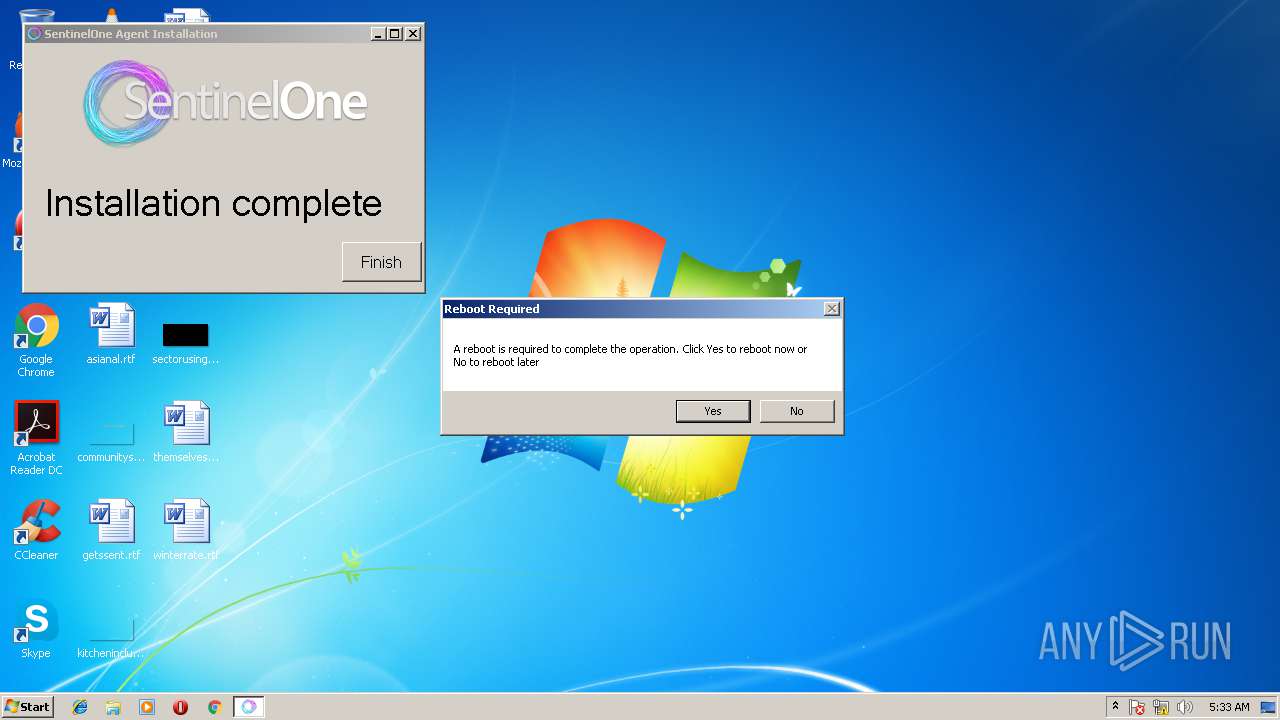1280x720 pixels.
Task: Select asianal.rtf document on desktop
Action: 111,335
